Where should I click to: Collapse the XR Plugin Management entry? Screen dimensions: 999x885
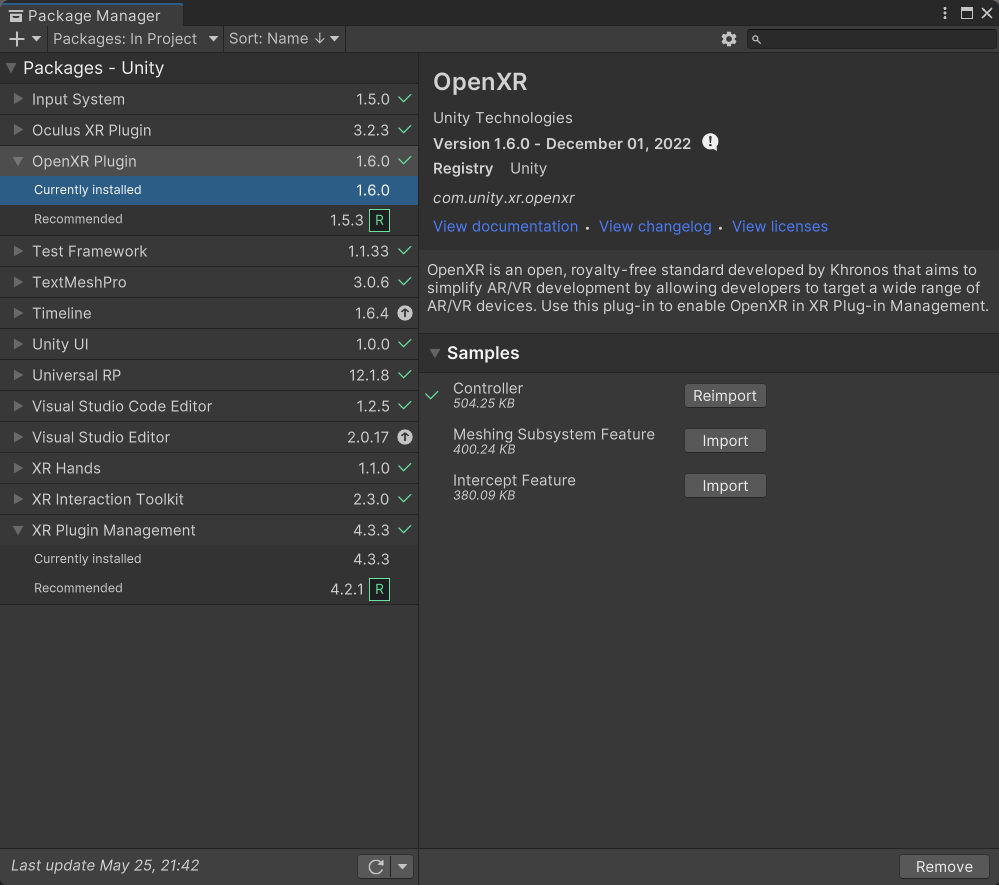click(x=16, y=530)
